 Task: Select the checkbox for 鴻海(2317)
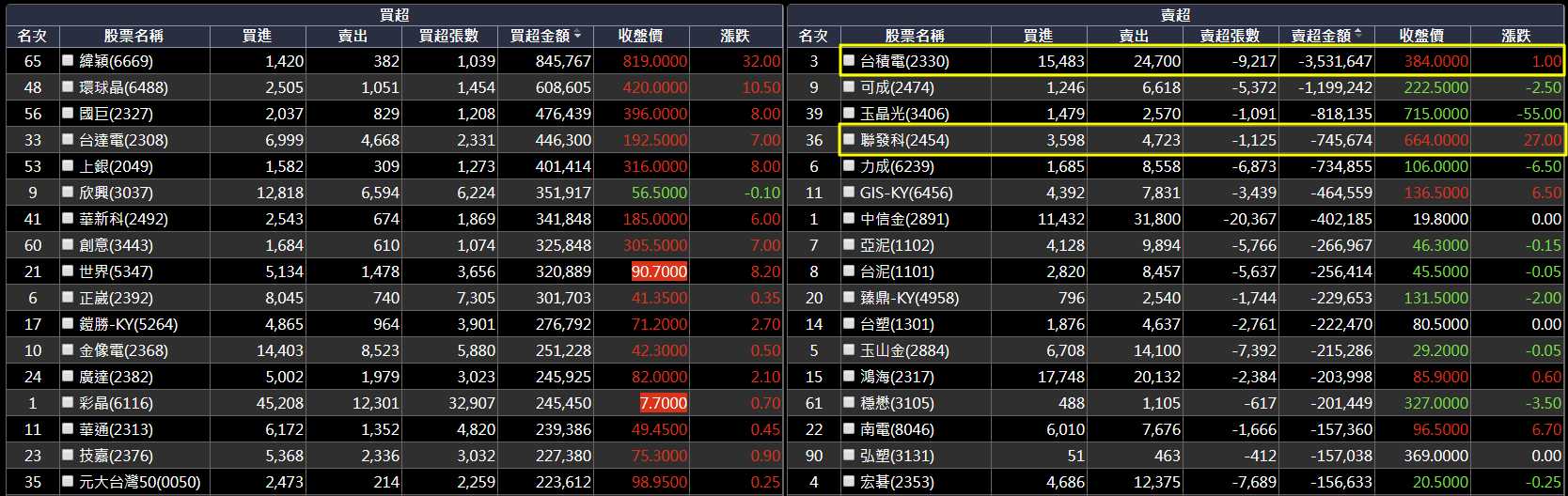coord(849,376)
